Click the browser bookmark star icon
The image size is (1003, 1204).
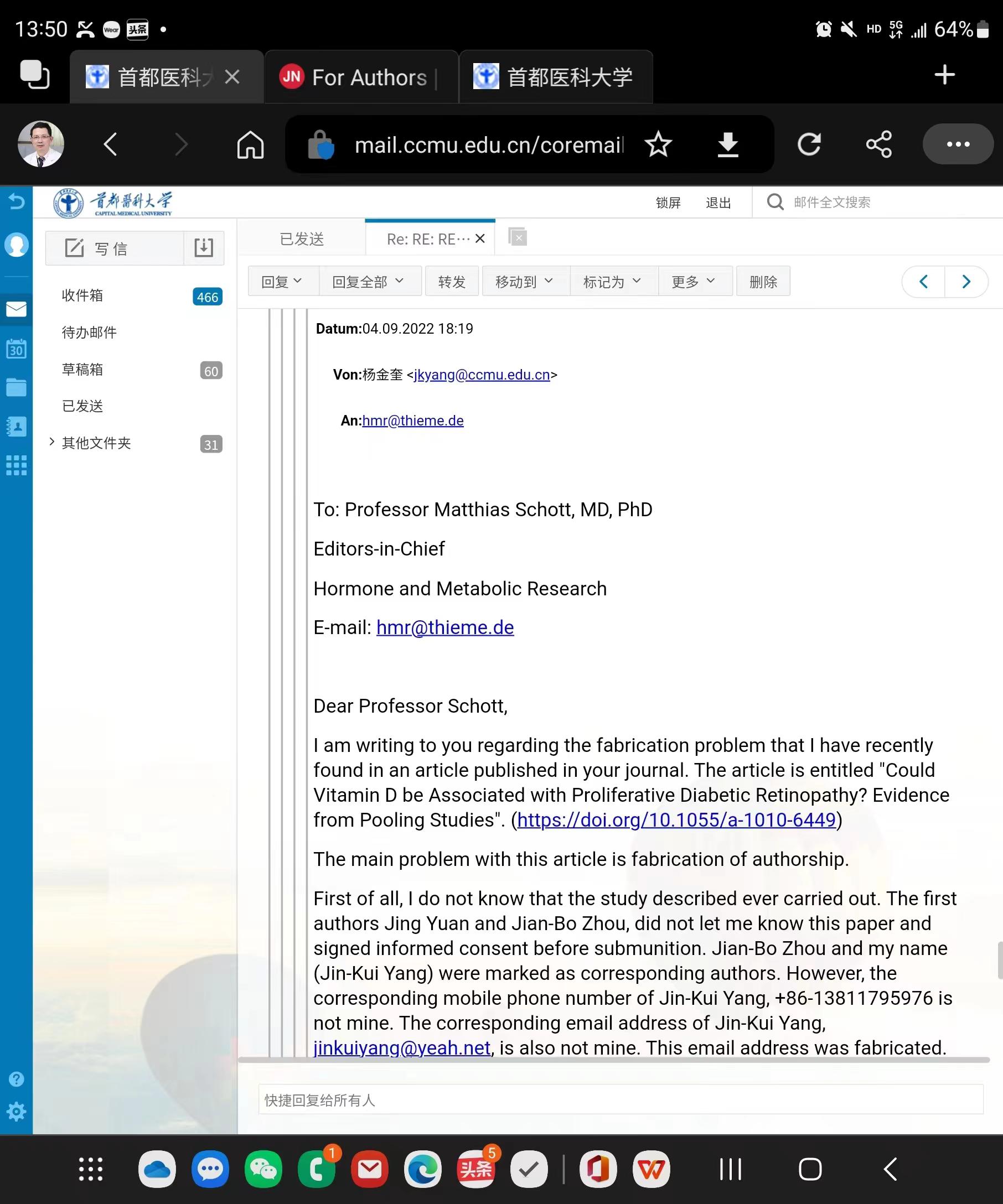pos(658,144)
